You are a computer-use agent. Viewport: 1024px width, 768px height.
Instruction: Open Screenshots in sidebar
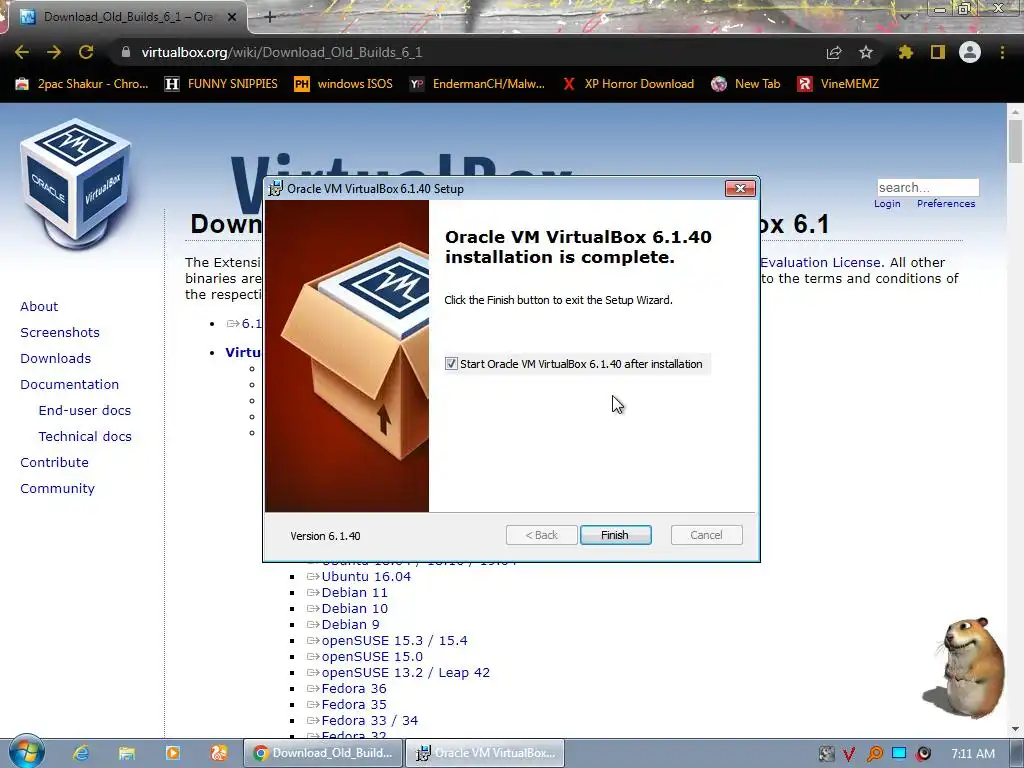click(x=60, y=332)
